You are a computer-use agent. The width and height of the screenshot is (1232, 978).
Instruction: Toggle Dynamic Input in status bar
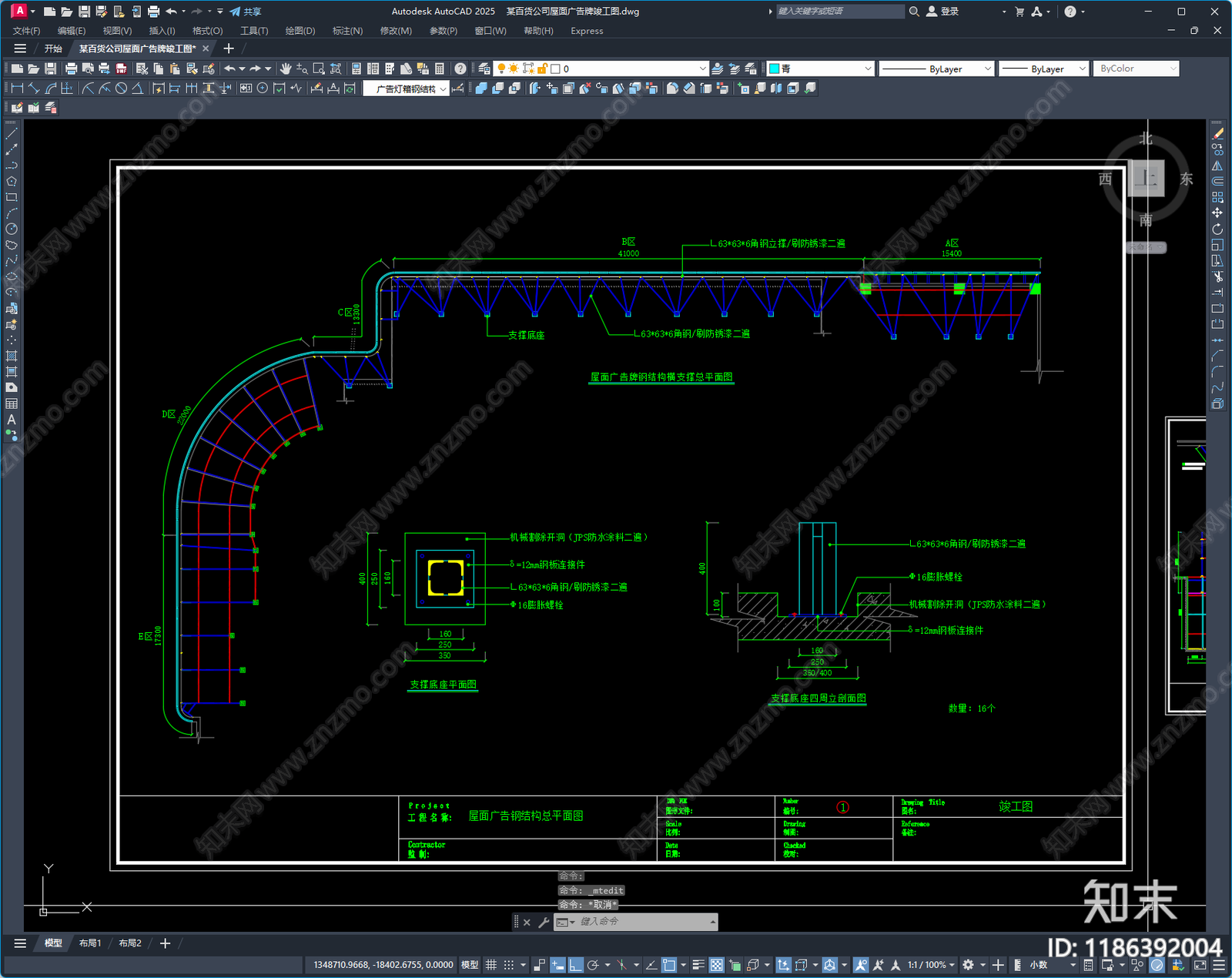557,965
